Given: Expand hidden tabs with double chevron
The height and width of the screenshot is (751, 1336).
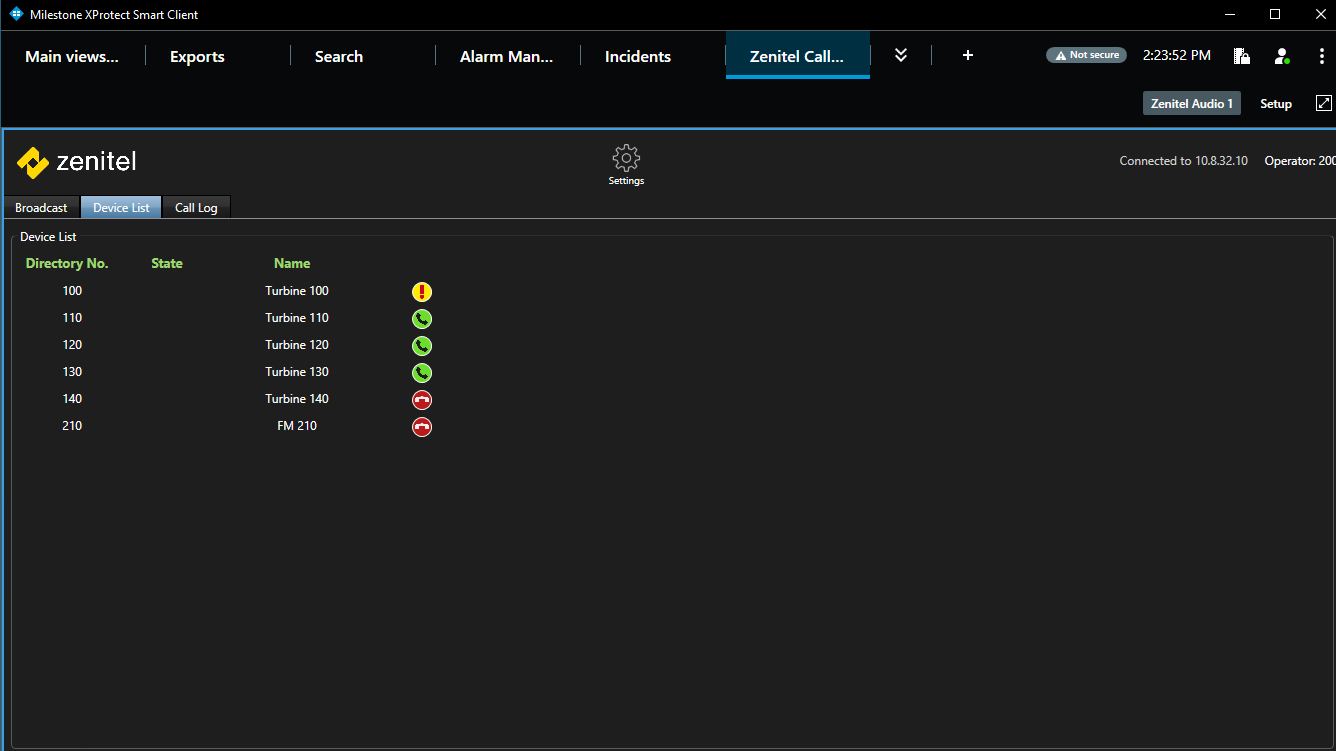Looking at the screenshot, I should click(x=900, y=56).
